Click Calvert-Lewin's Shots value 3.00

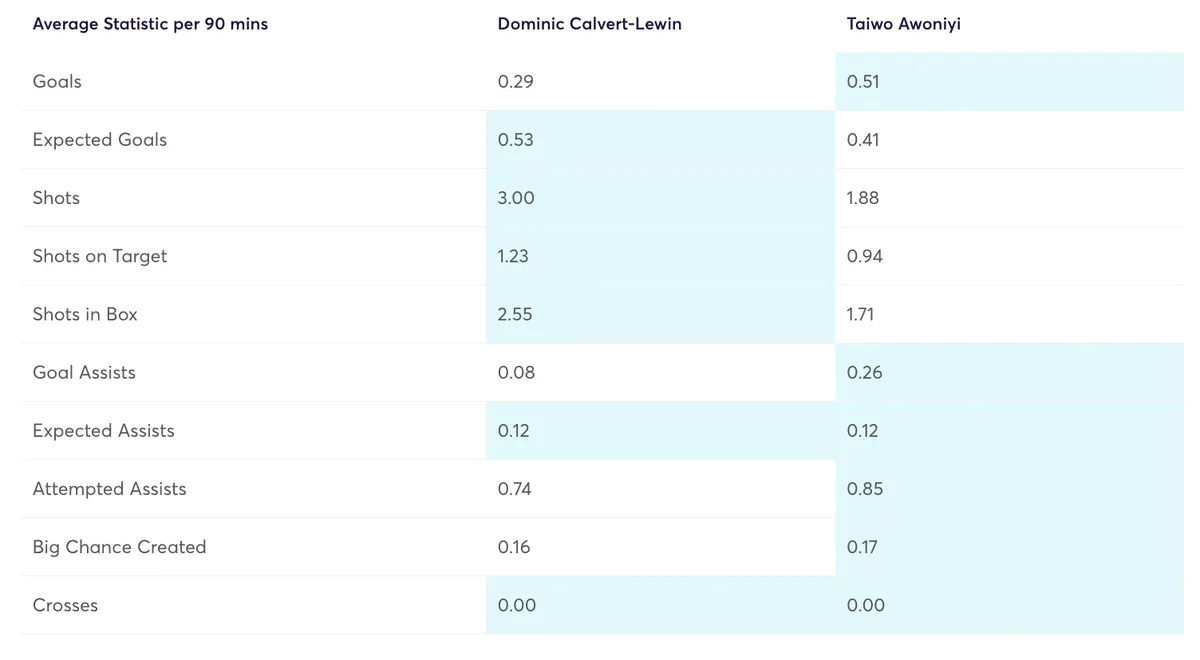point(516,198)
